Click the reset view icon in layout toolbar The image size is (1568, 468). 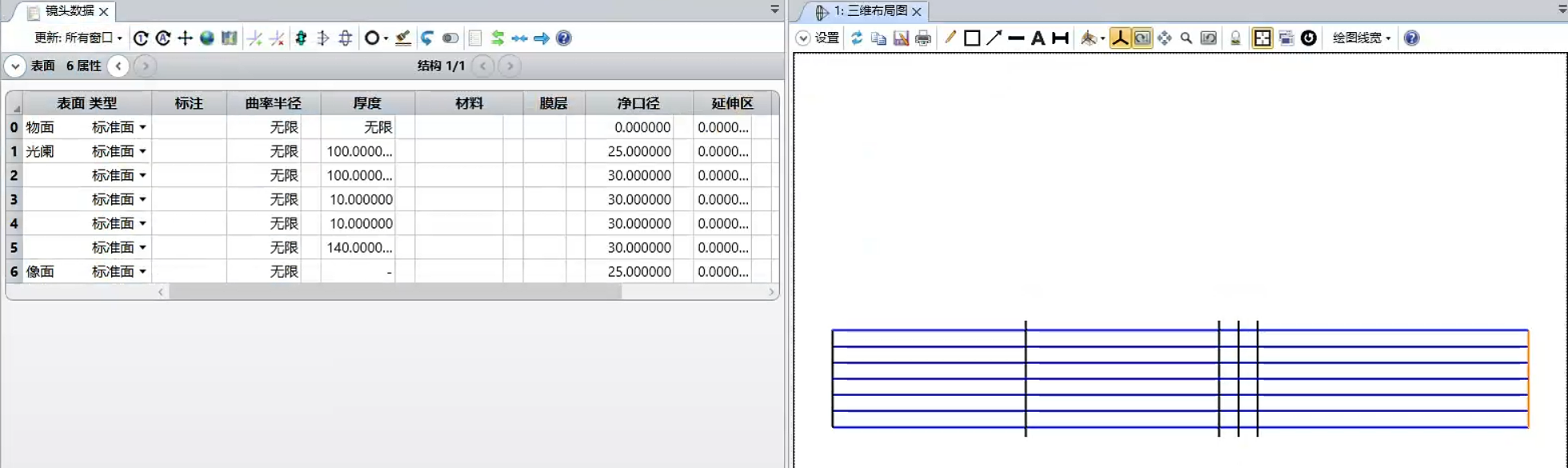[x=1209, y=38]
